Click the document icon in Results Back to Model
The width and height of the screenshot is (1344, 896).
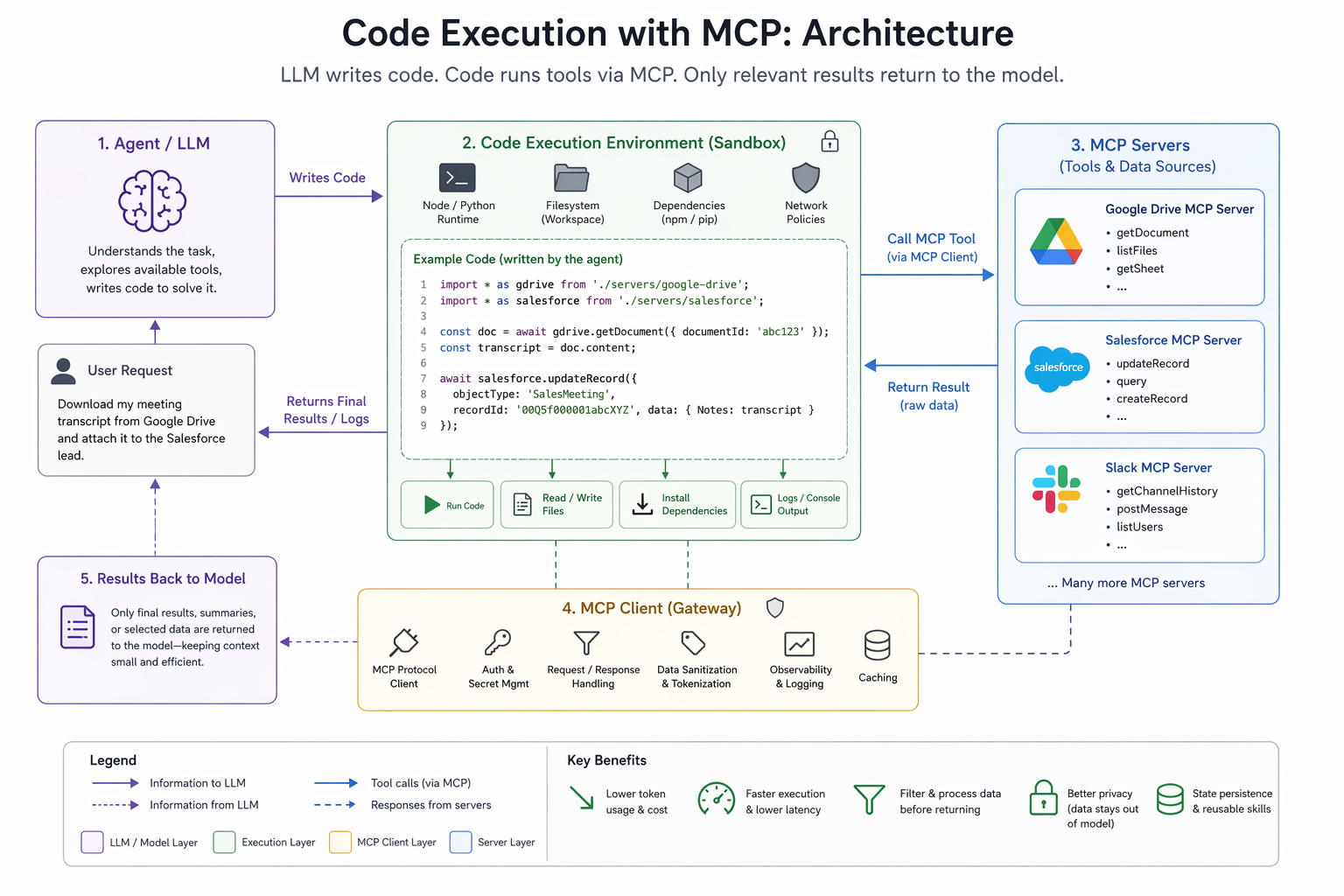tap(78, 626)
